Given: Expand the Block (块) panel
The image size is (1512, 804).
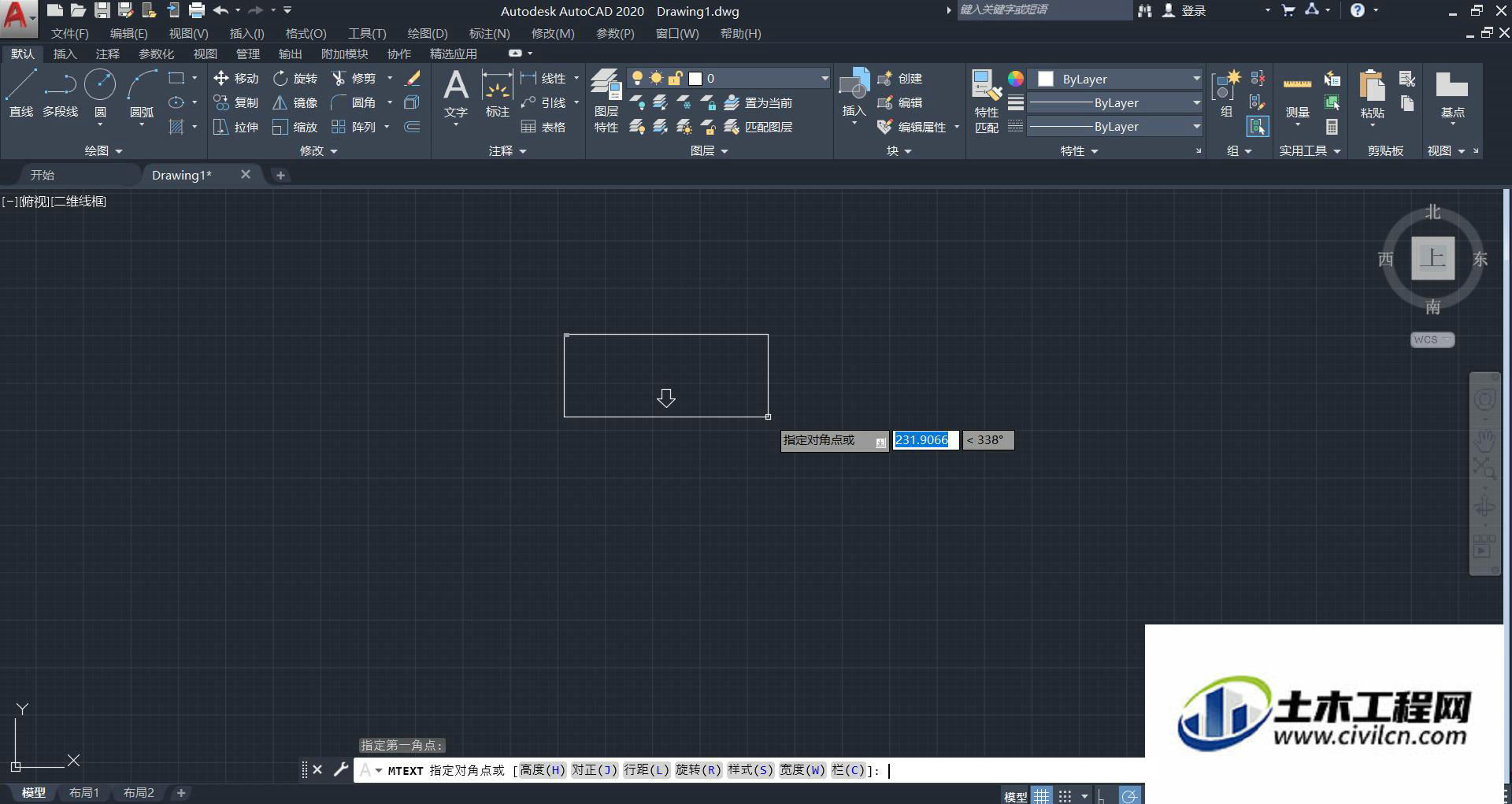Looking at the screenshot, I should click(899, 150).
